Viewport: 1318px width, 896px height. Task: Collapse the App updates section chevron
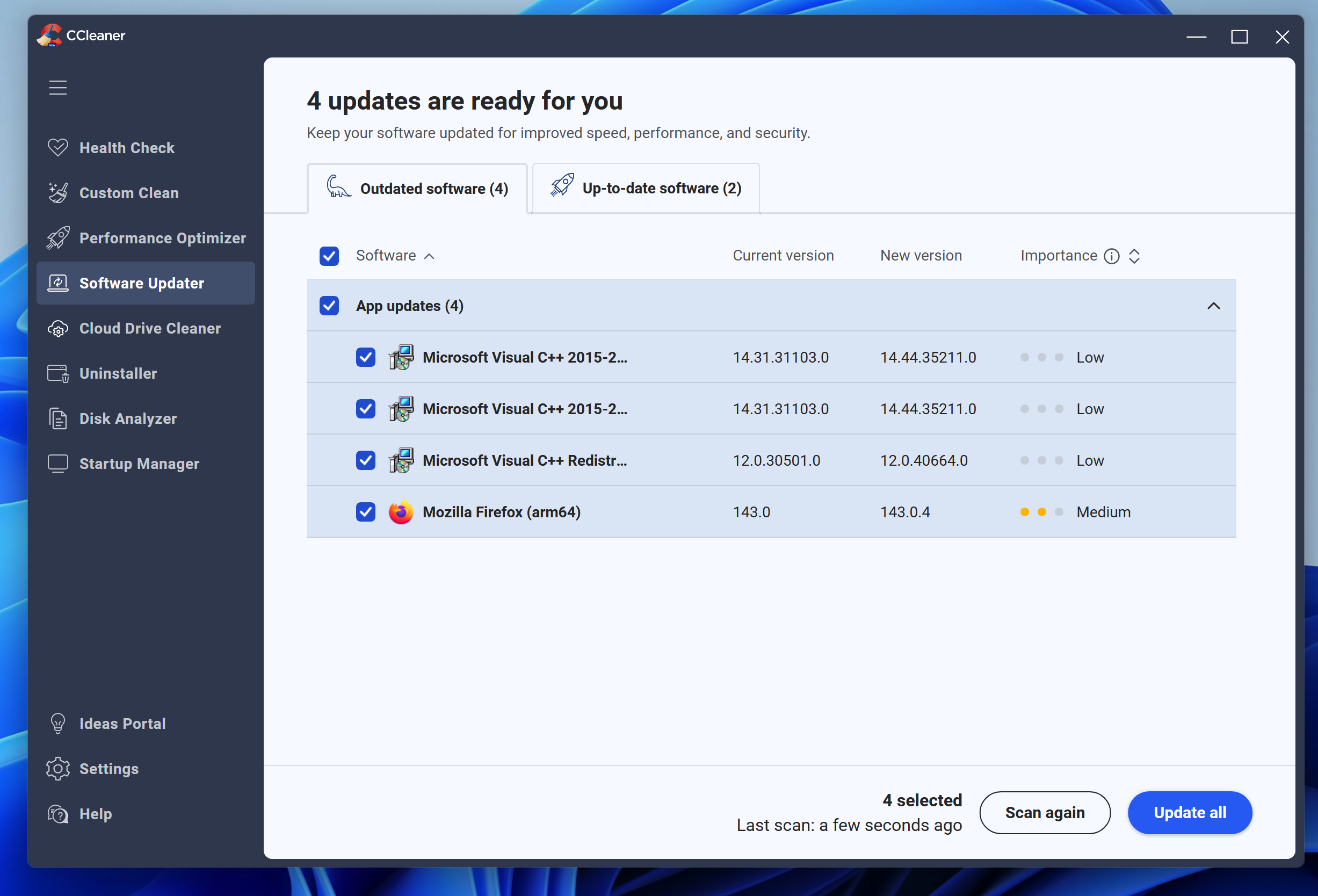pos(1213,306)
